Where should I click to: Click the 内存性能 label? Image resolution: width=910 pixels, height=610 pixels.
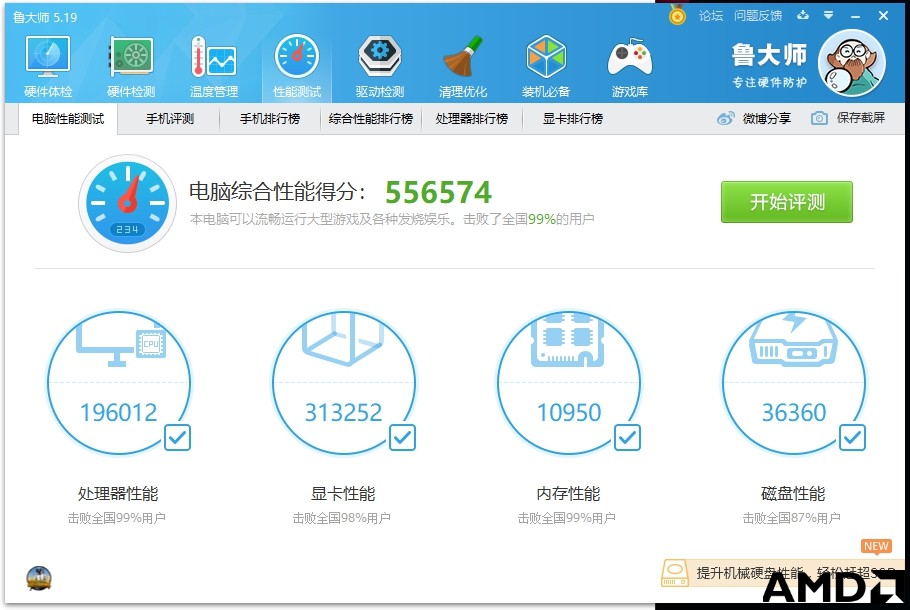pos(568,494)
